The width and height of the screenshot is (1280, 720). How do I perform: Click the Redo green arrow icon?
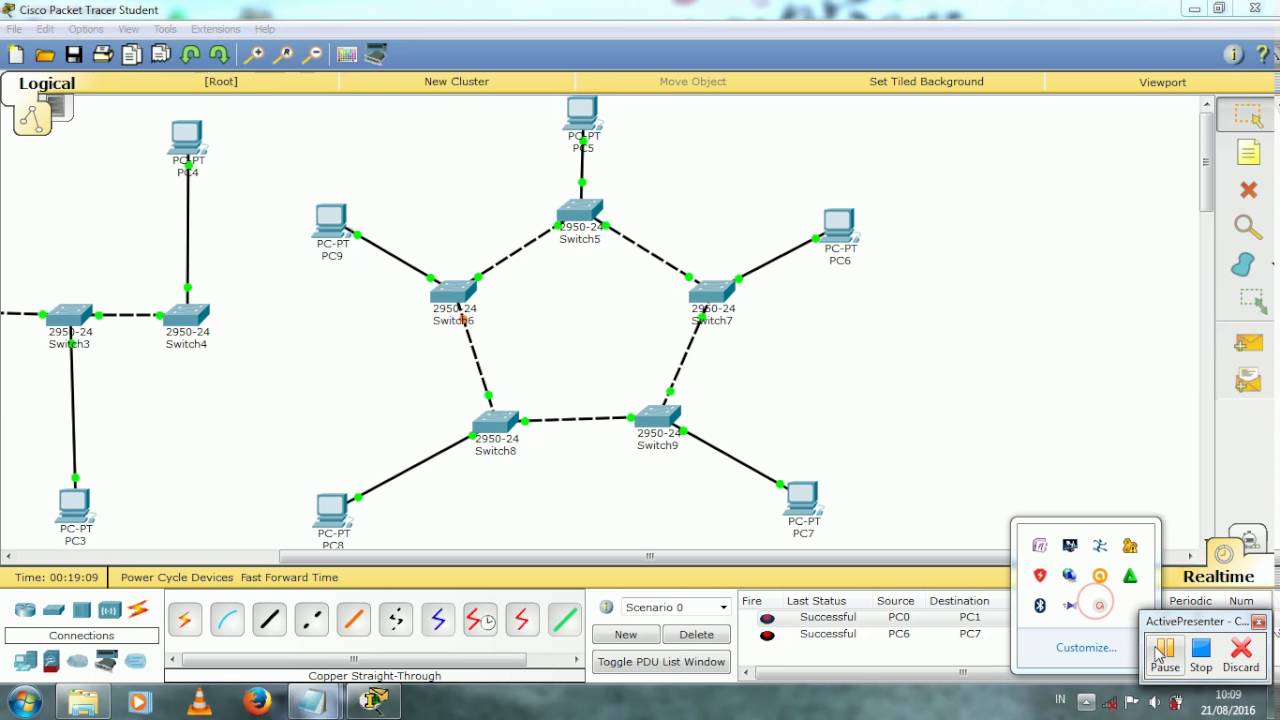pyautogui.click(x=219, y=55)
